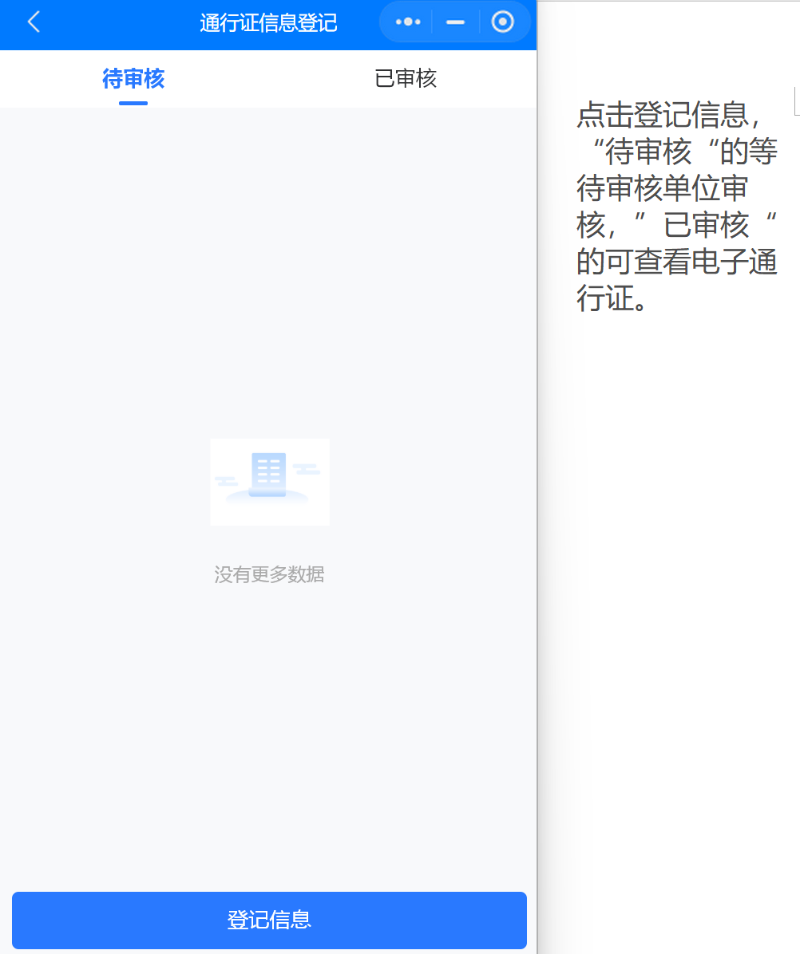The image size is (800, 954).
Task: Switch to the 已审核 tab
Action: [406, 79]
